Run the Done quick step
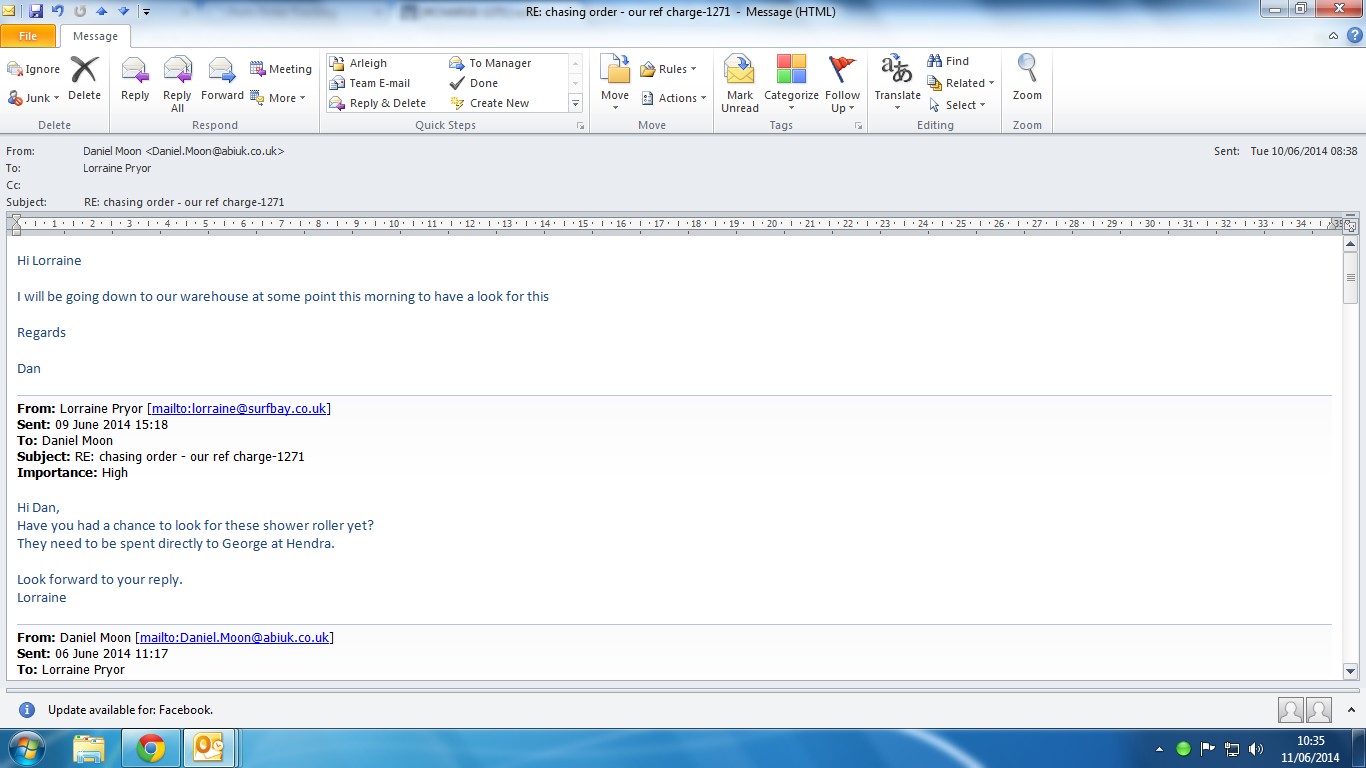The image size is (1366, 768). (483, 83)
